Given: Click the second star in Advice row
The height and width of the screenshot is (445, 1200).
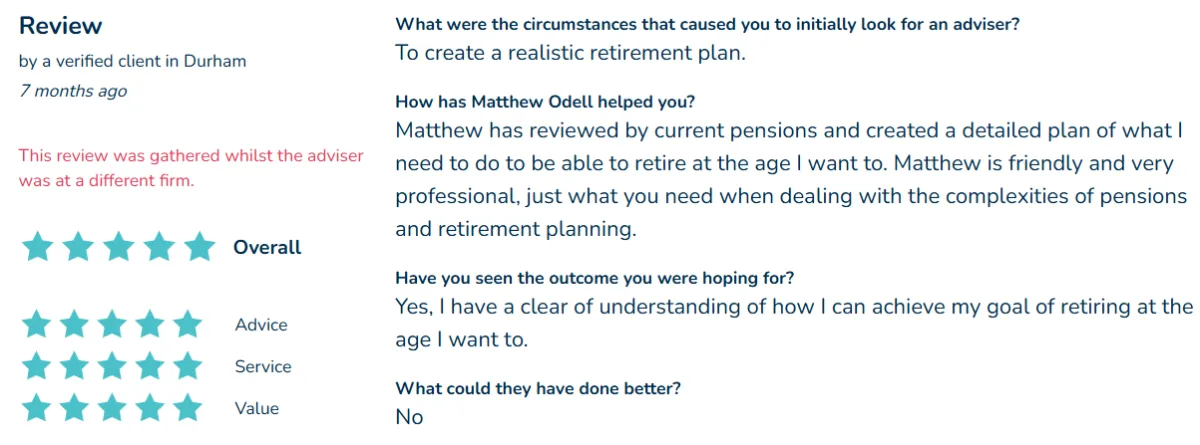Looking at the screenshot, I should click(x=74, y=324).
